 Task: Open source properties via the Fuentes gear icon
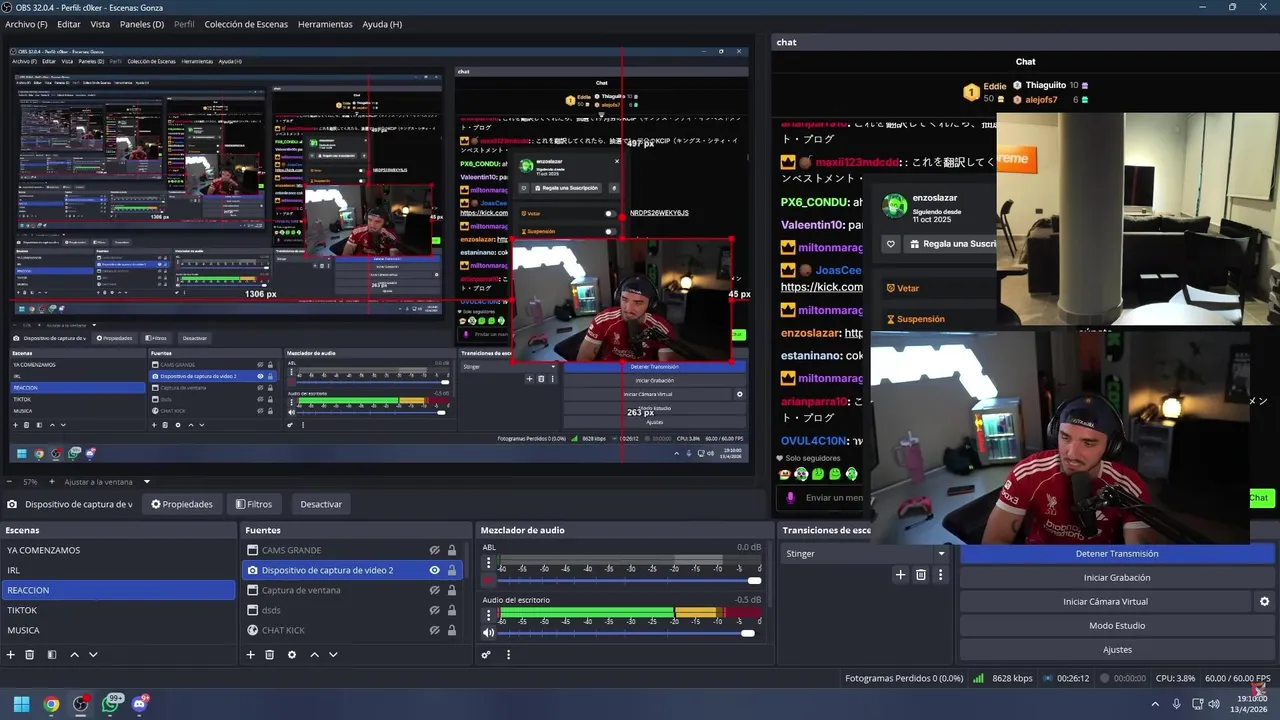click(x=292, y=655)
